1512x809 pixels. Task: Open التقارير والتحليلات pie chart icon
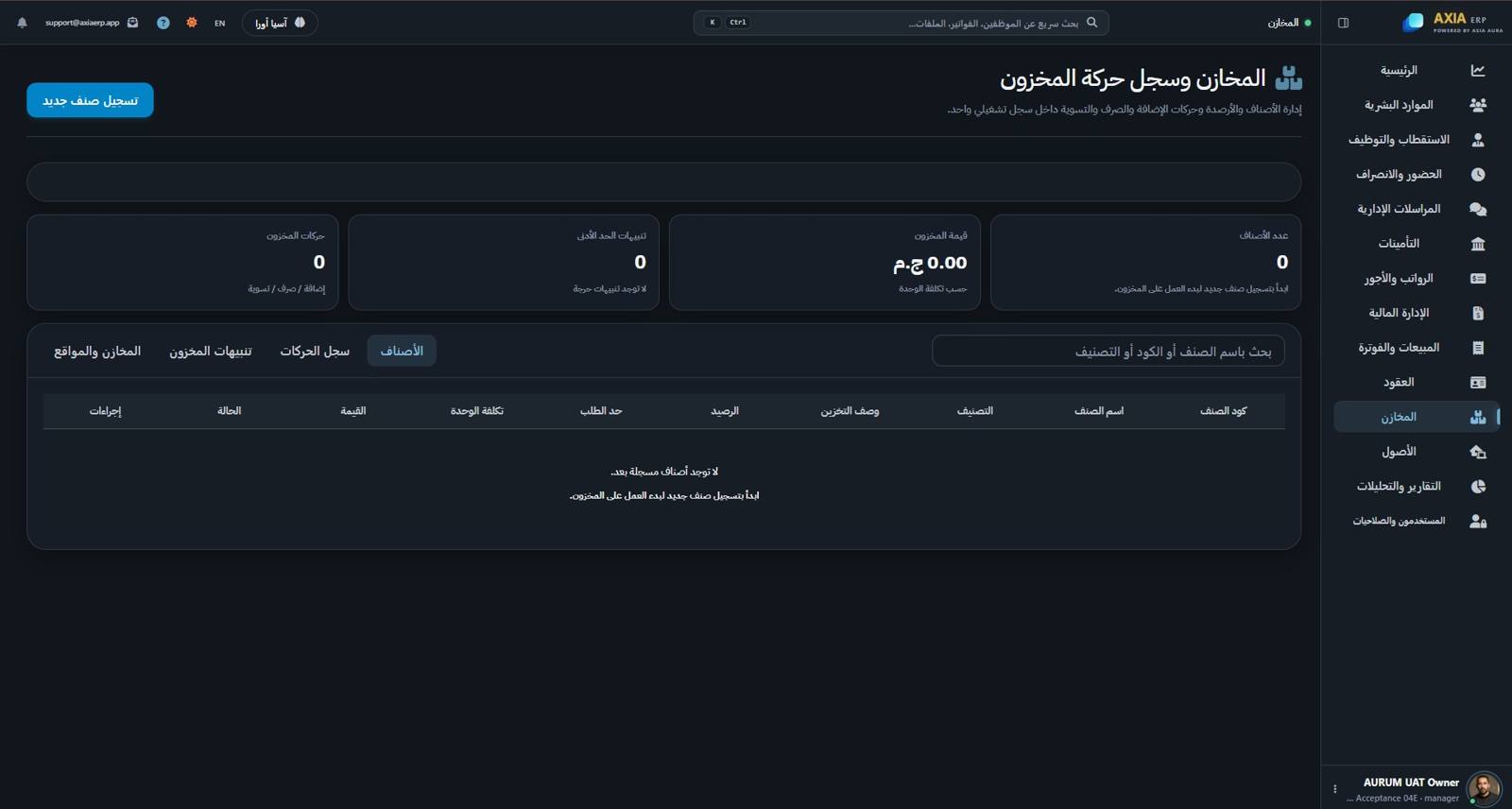pyautogui.click(x=1478, y=486)
